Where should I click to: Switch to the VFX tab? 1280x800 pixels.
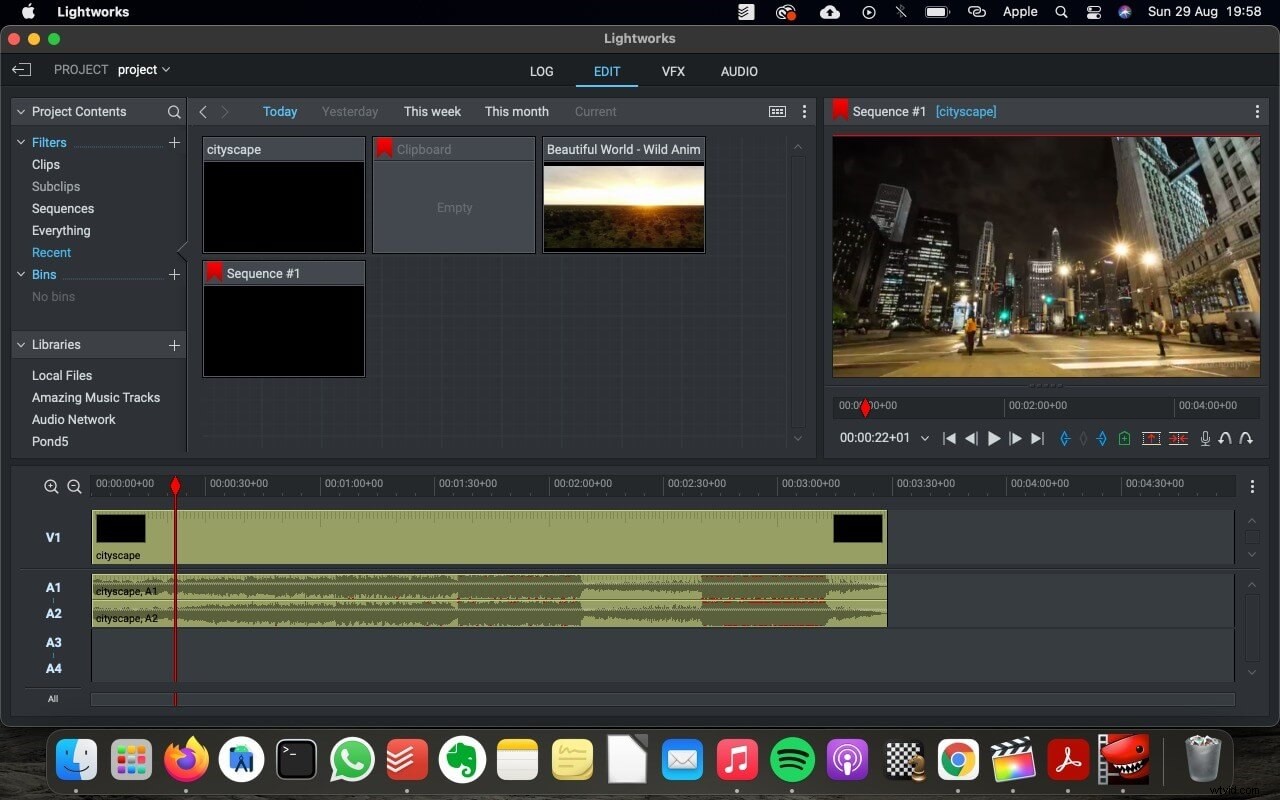[x=673, y=71]
